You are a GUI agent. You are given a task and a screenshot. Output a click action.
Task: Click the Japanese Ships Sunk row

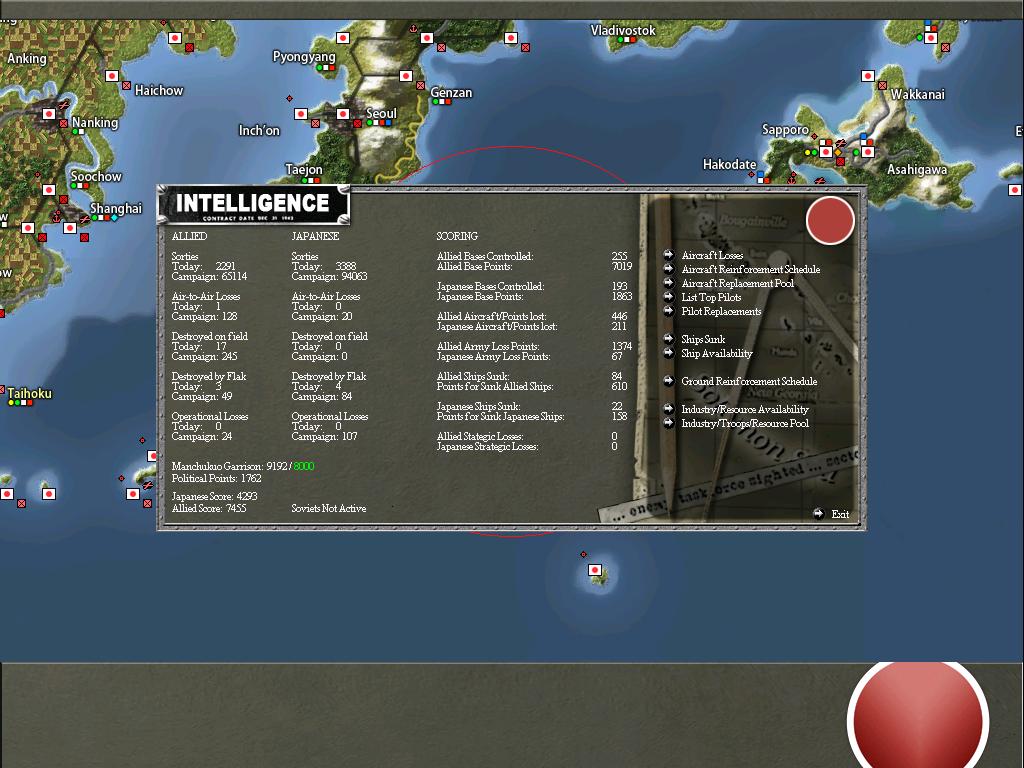point(530,406)
